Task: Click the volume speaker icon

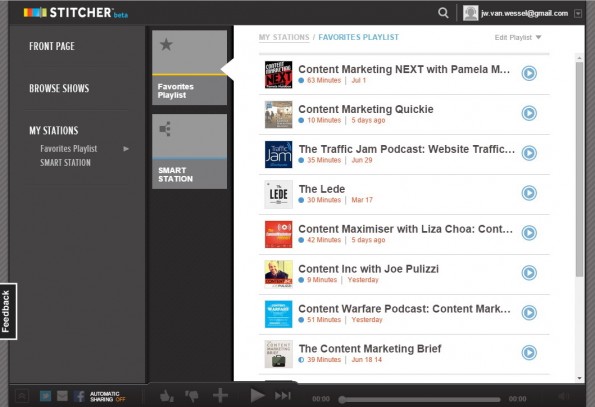Action: [x=564, y=397]
